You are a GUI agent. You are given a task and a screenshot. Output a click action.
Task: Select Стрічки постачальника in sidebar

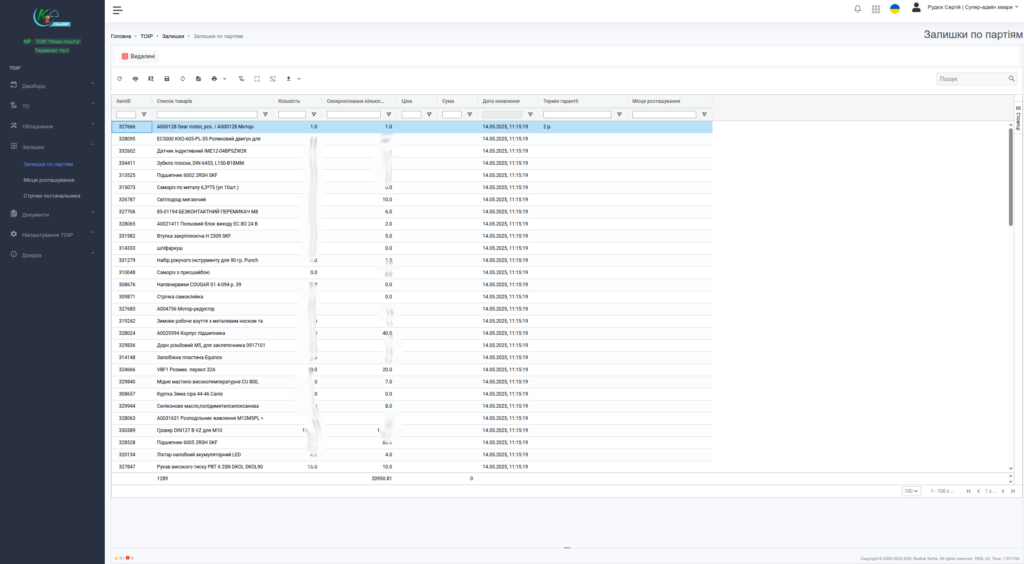coord(51,195)
